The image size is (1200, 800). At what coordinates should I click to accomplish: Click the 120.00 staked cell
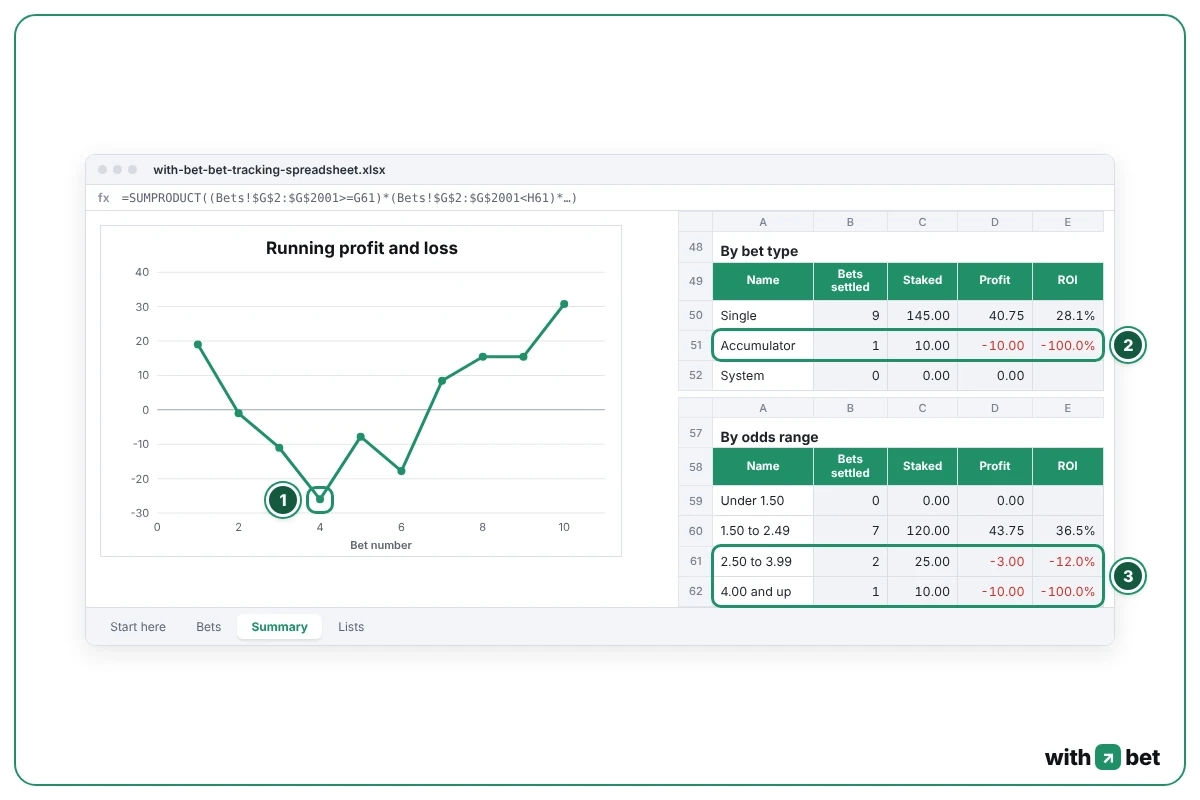point(922,531)
